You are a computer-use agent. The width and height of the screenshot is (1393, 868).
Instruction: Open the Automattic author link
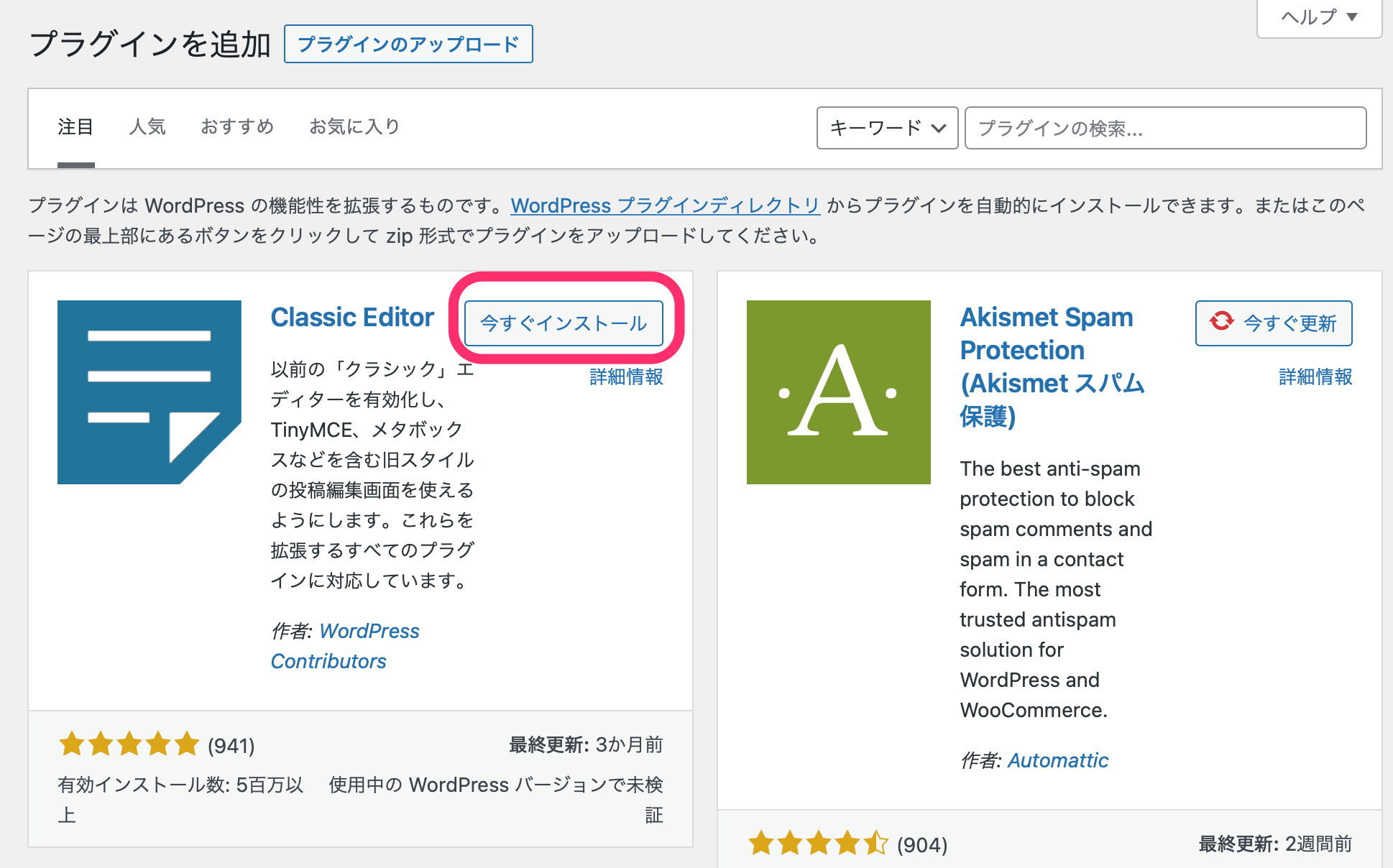1057,760
